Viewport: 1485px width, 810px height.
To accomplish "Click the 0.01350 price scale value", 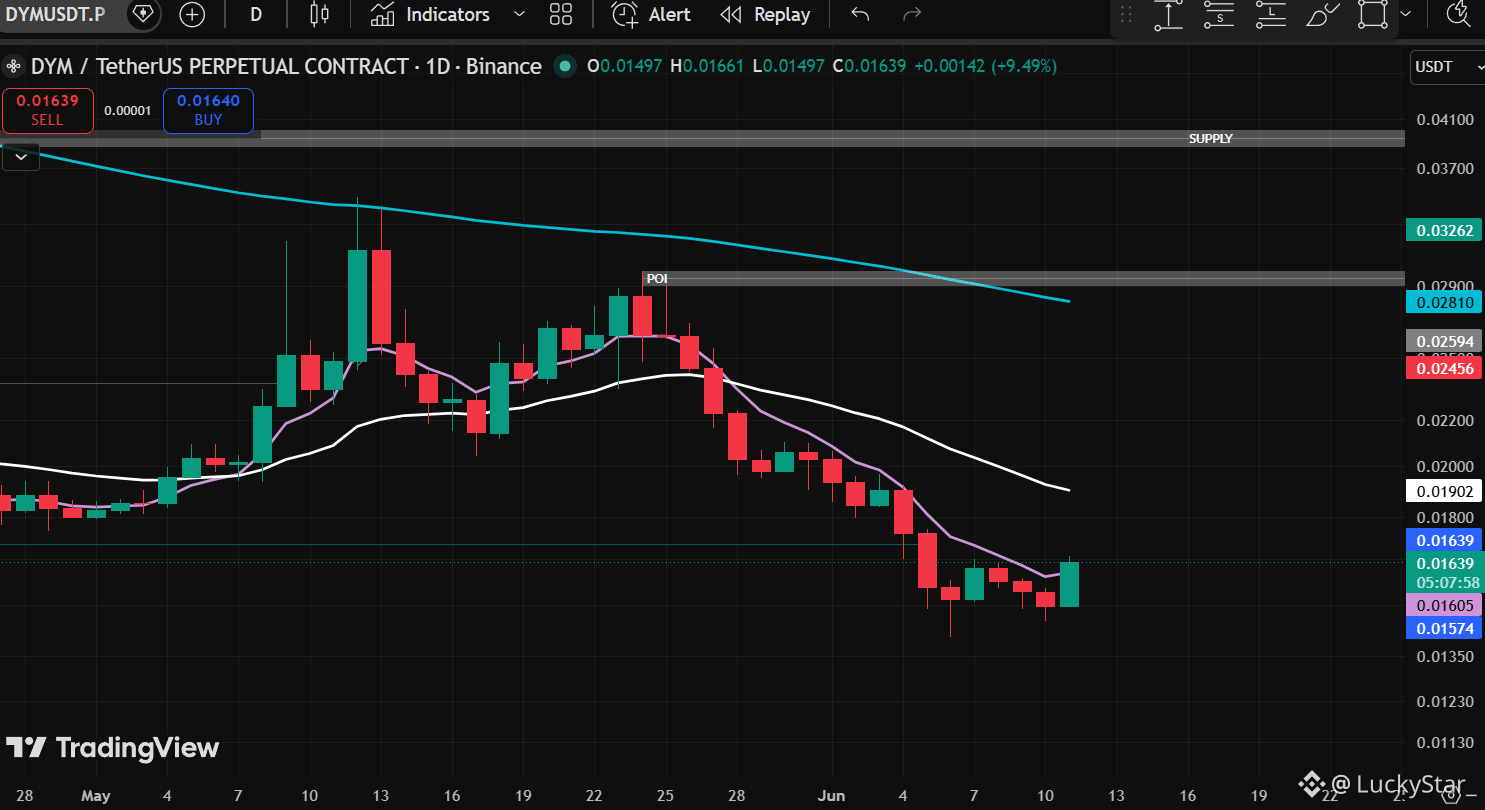I will pos(1445,657).
